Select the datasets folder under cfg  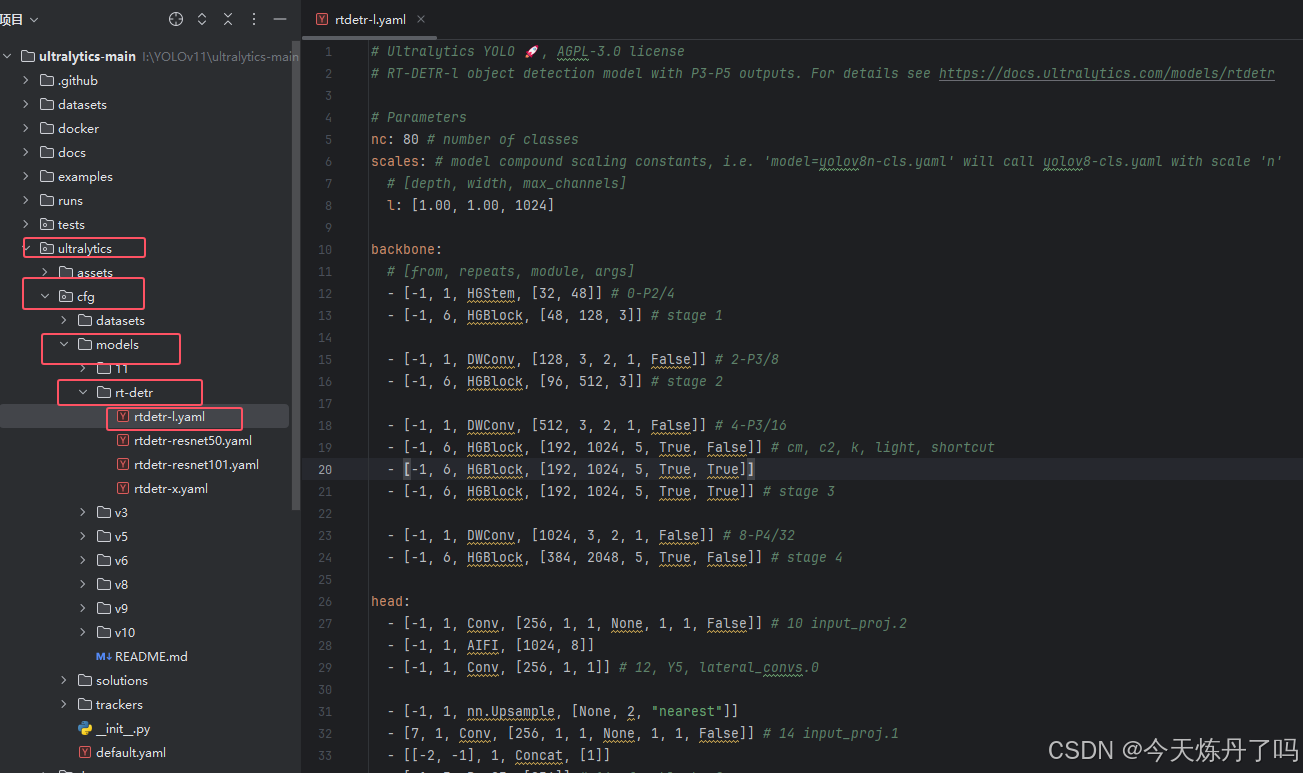coord(120,320)
